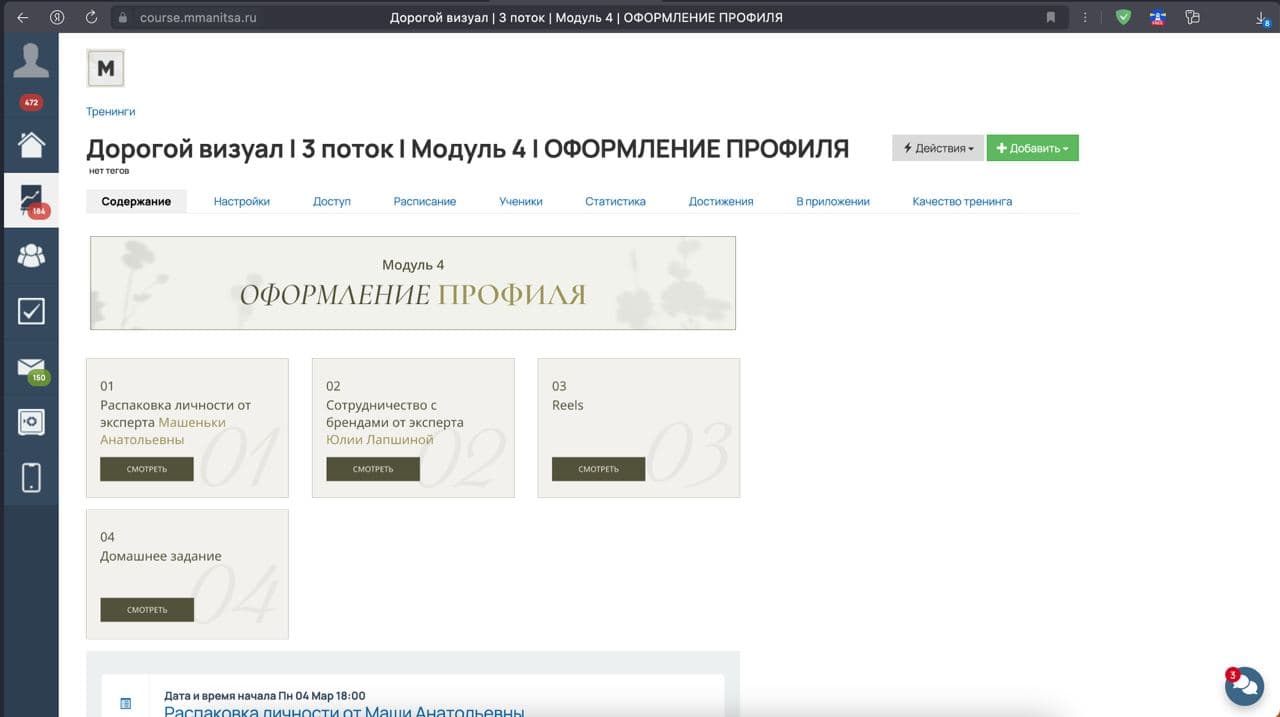Open mobile phone icon in sidebar
This screenshot has width=1280, height=717.
pos(31,477)
